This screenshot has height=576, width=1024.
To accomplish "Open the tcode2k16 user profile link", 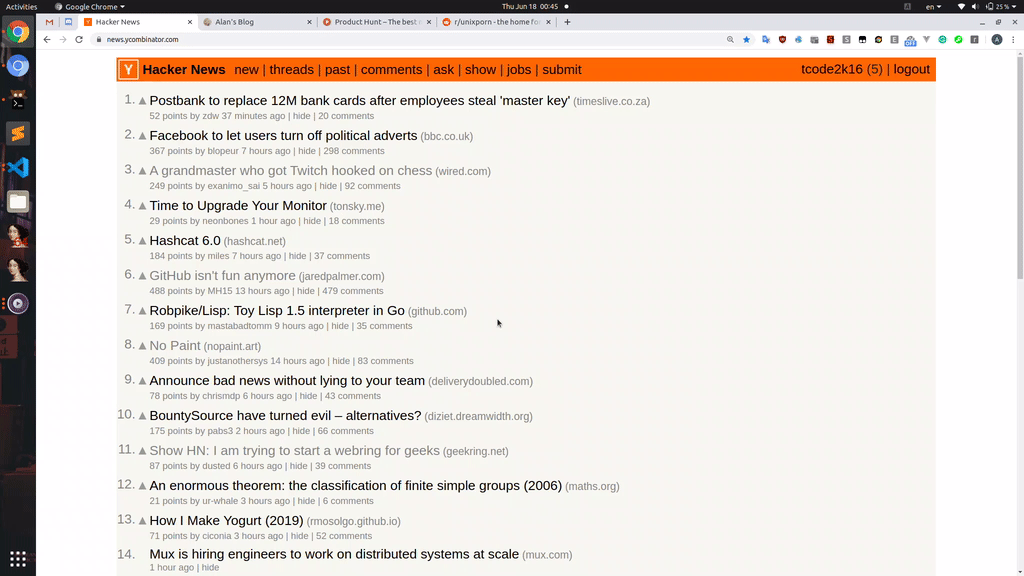I will 831,69.
